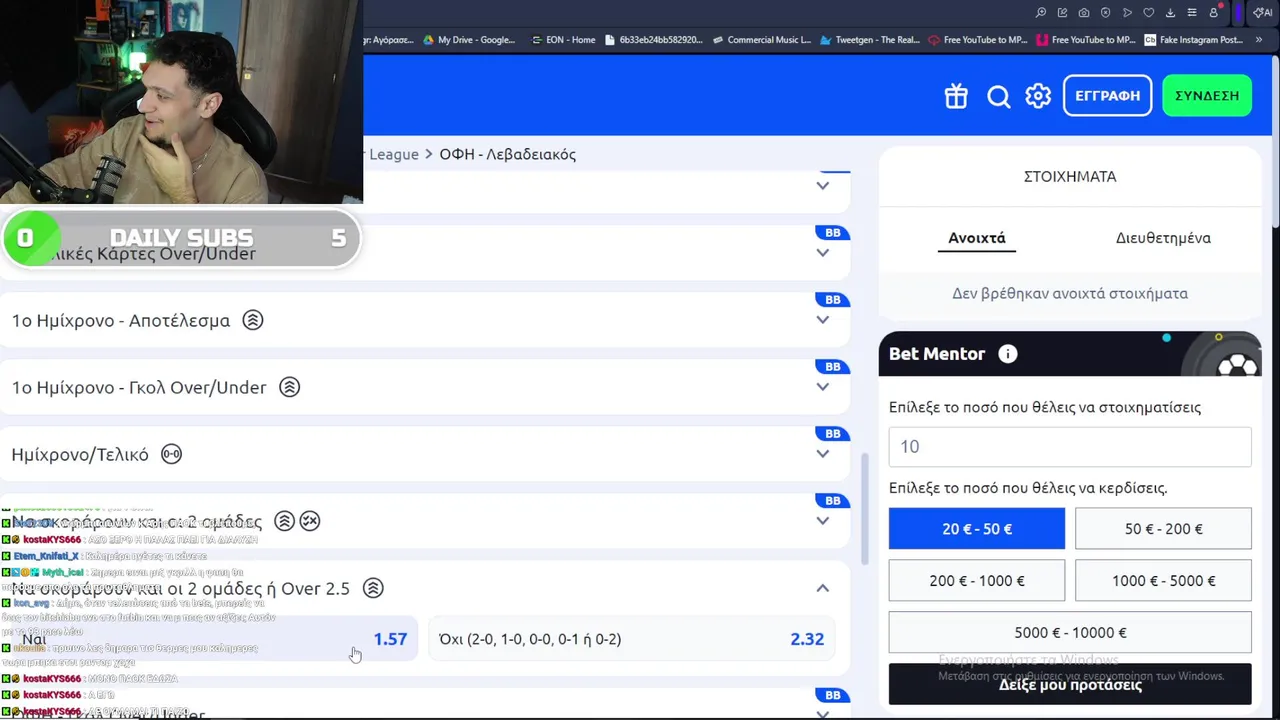Open Tweetgen bookmark

[869, 40]
